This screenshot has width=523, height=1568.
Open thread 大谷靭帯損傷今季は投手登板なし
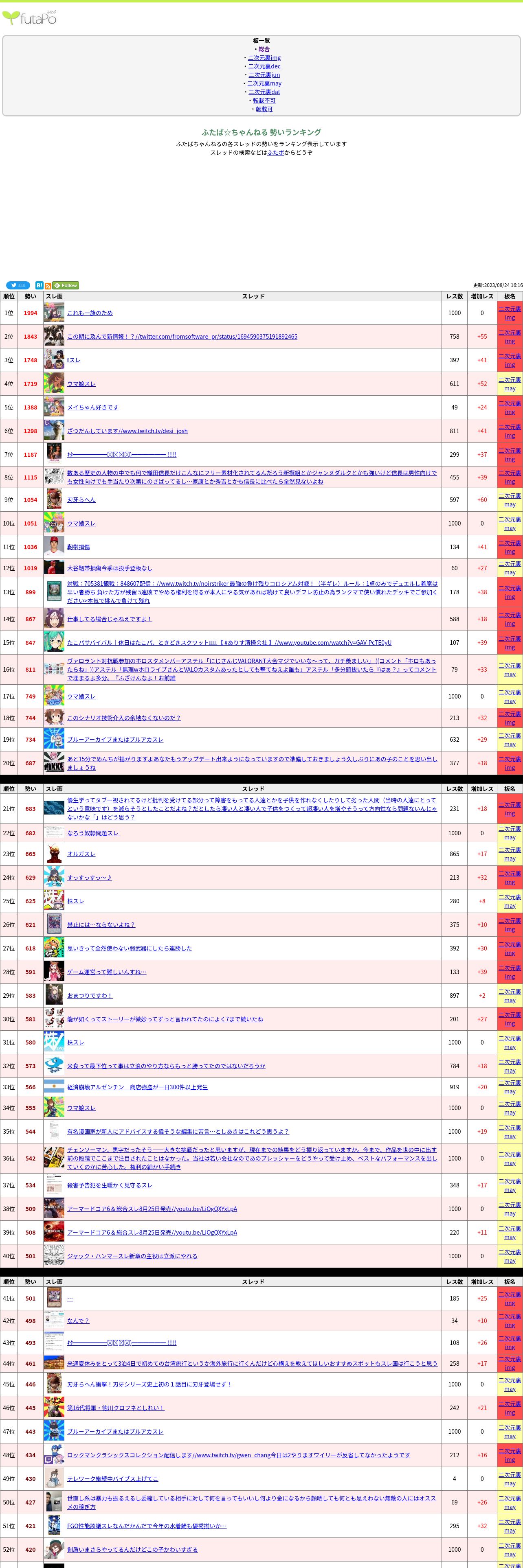pos(110,569)
